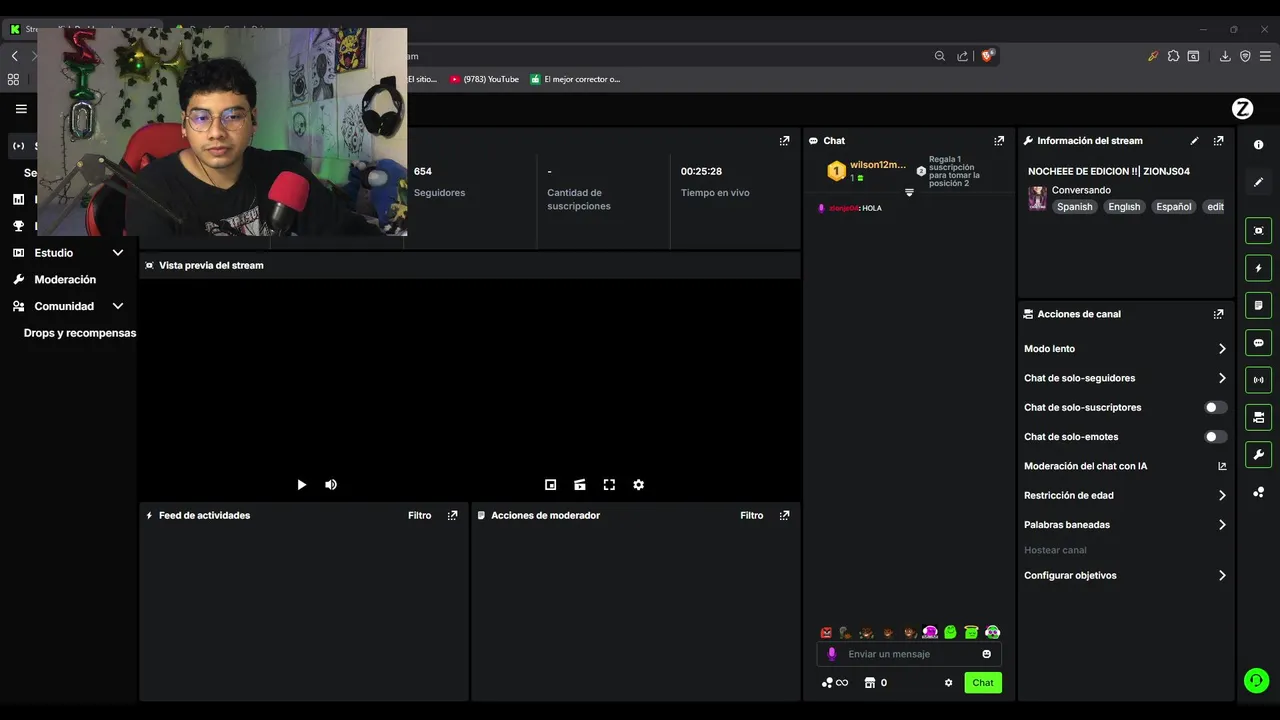Click the Español stream tag
Image resolution: width=1280 pixels, height=720 pixels.
pyautogui.click(x=1174, y=207)
